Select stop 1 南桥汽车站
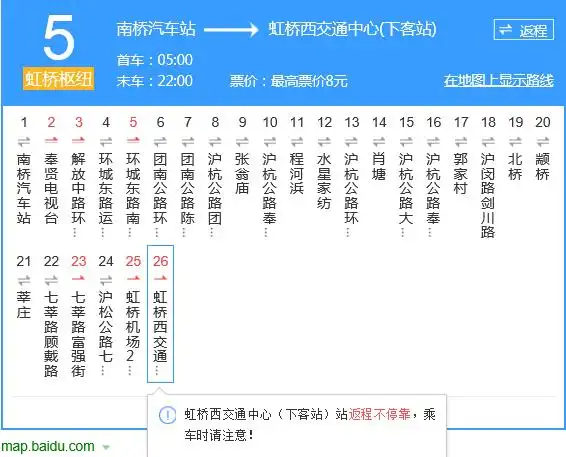 24,188
